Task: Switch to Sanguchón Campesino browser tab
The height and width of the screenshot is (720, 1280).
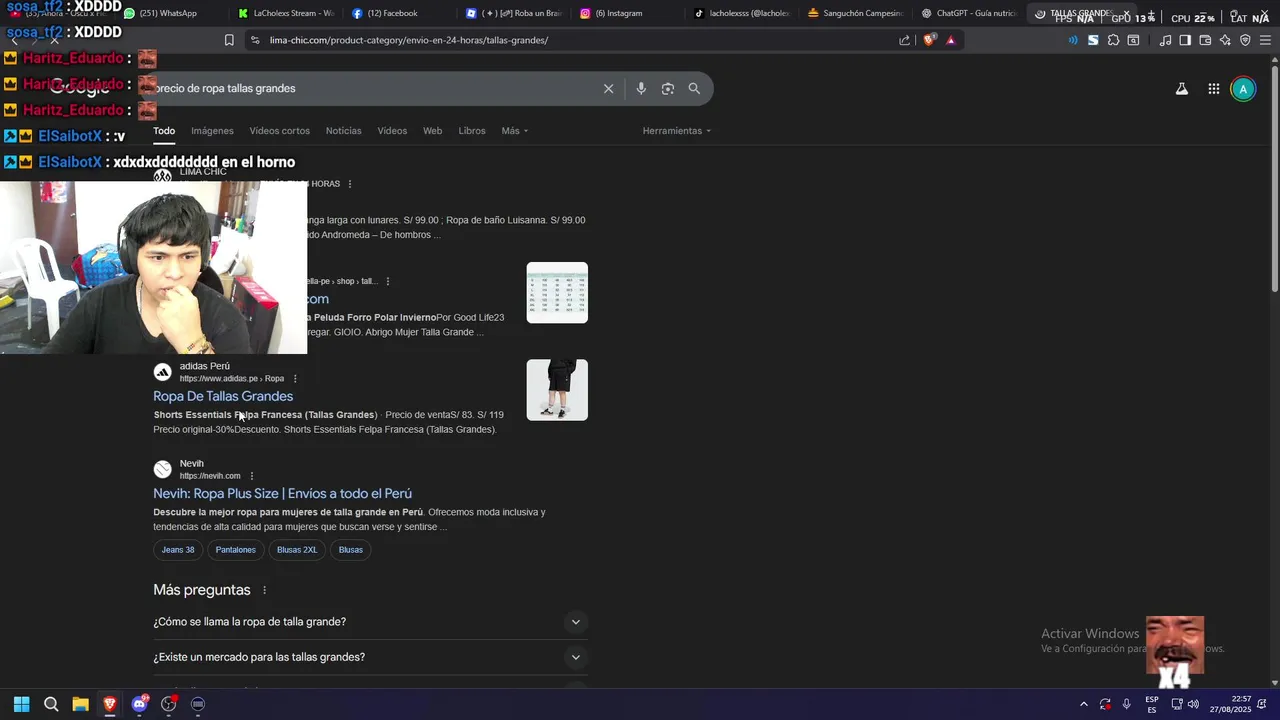Action: pos(855,13)
